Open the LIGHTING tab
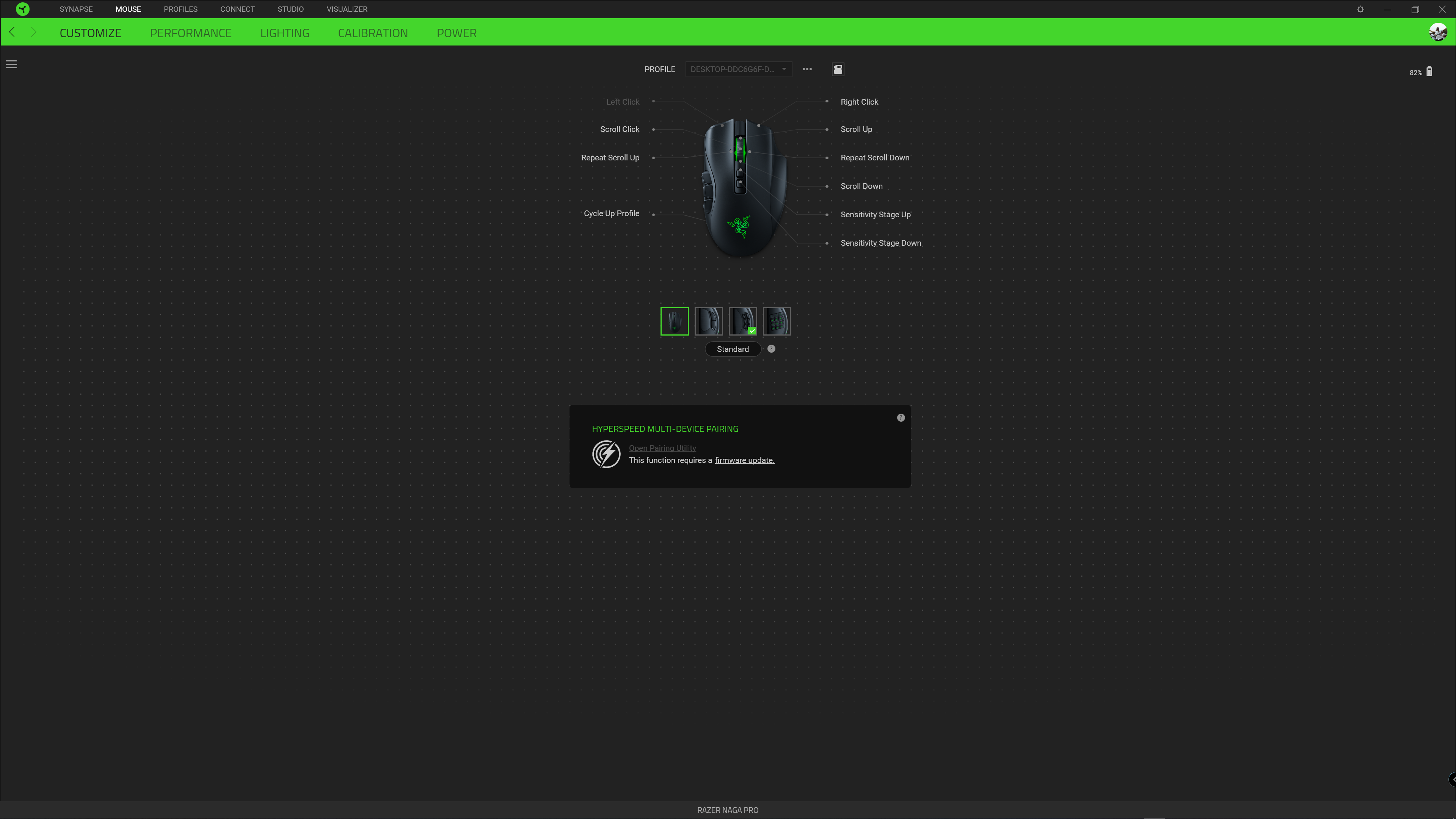1456x819 pixels. click(284, 33)
